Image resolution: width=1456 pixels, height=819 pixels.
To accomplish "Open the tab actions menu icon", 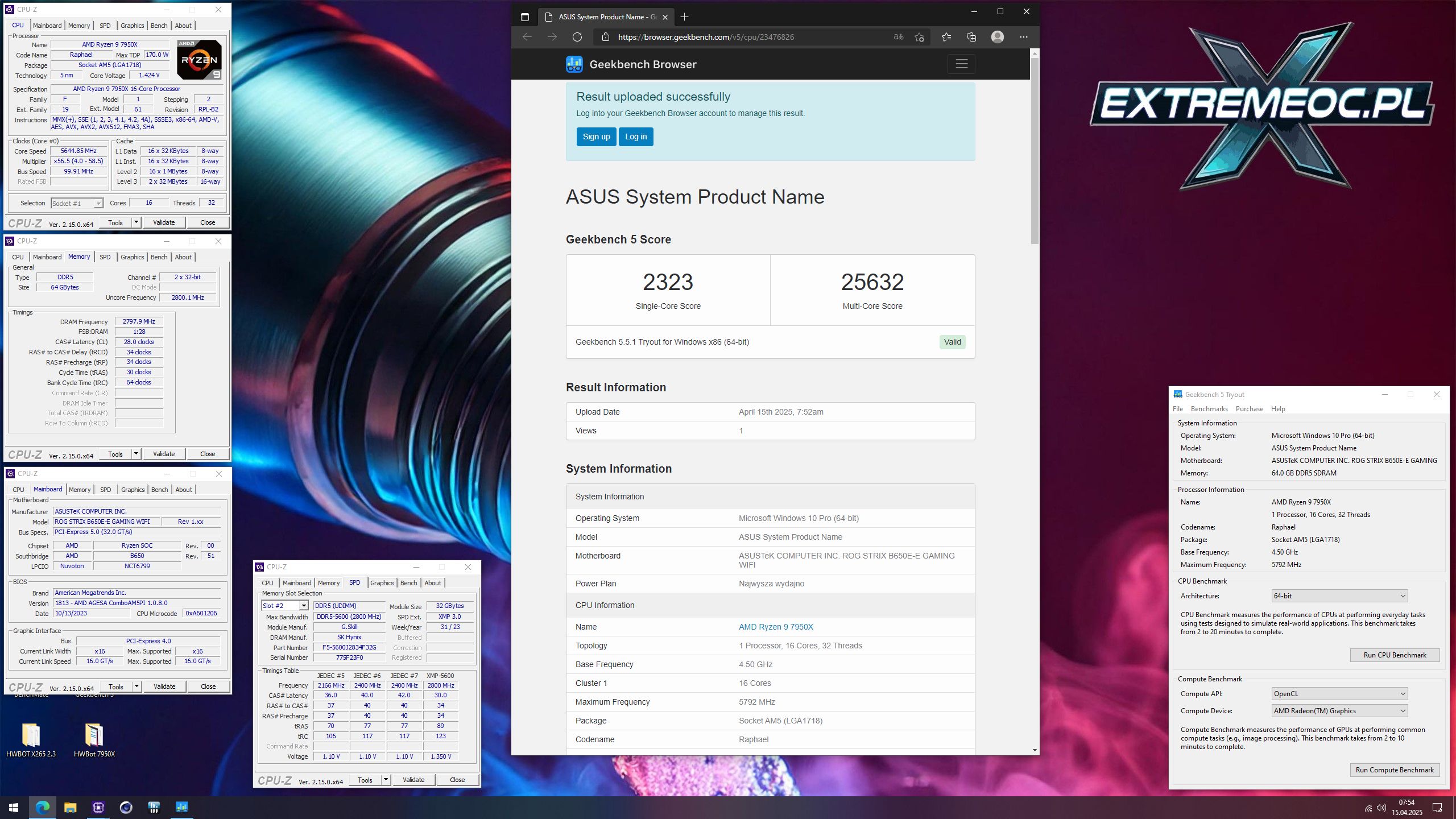I will 524,17.
